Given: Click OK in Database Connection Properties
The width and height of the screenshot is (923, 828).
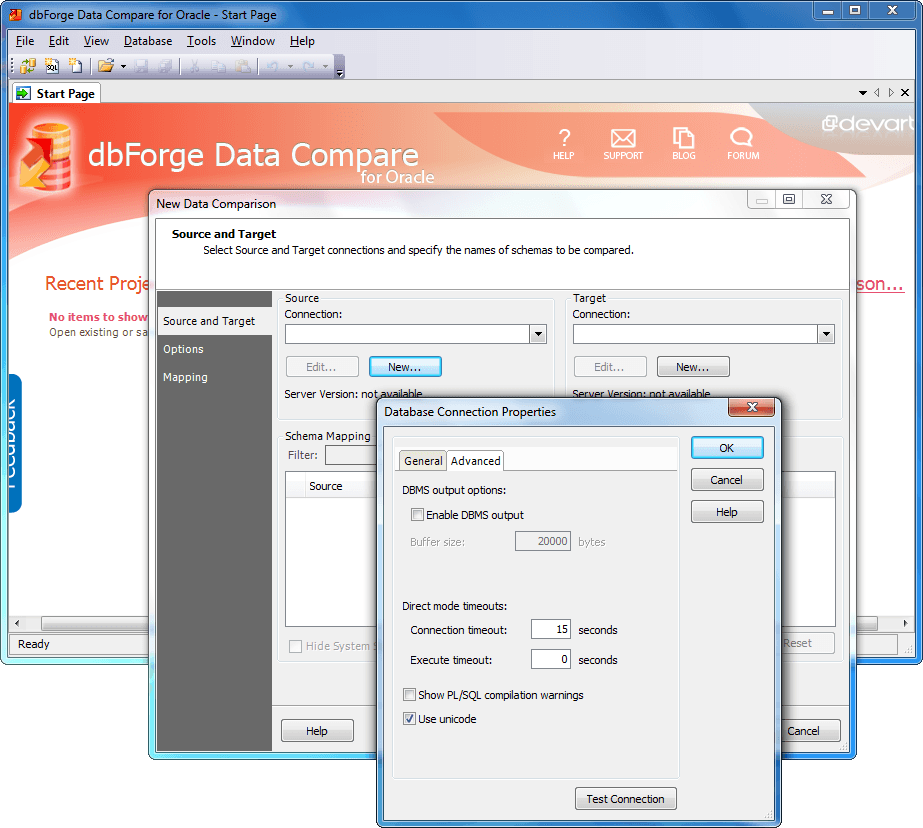Looking at the screenshot, I should 727,448.
